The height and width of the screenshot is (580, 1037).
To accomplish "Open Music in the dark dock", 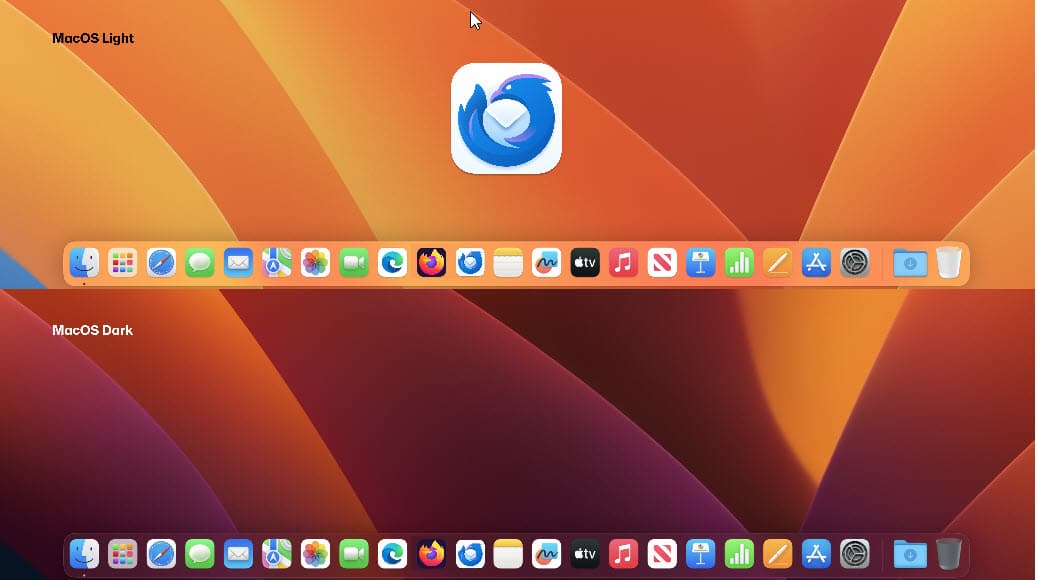I will tap(623, 554).
